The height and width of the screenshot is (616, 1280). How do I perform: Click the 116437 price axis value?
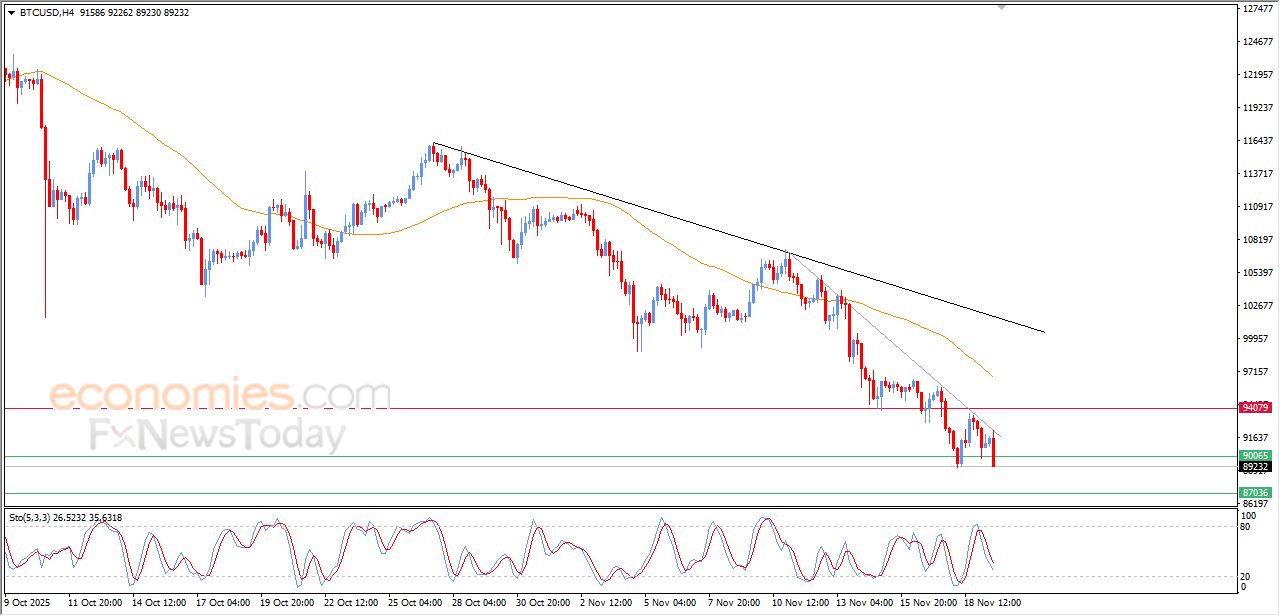click(1257, 141)
